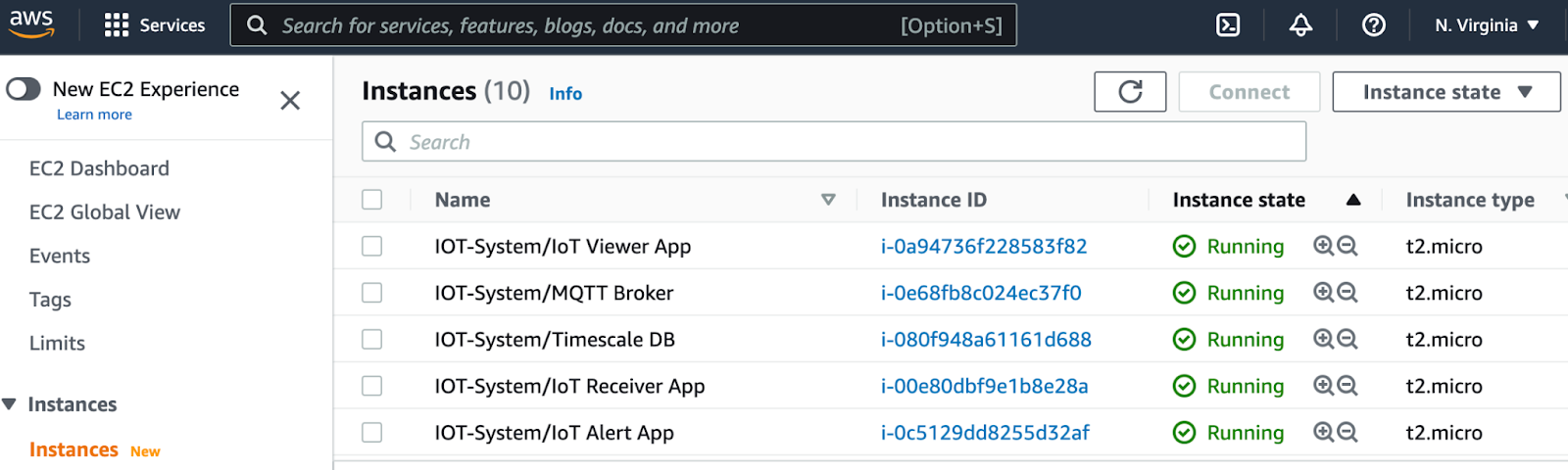Open the Services menu
The width and height of the screenshot is (1568, 470).
pyautogui.click(x=155, y=25)
